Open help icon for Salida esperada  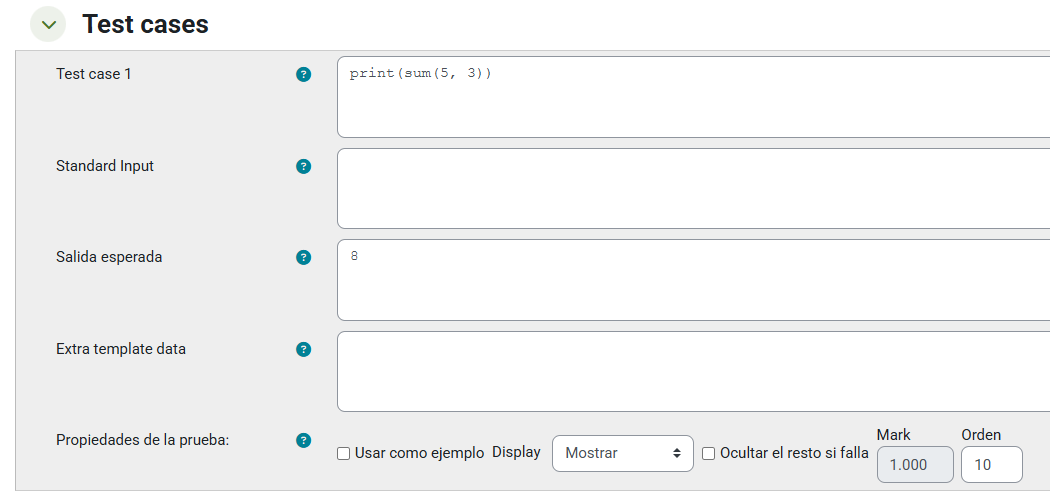tap(304, 257)
